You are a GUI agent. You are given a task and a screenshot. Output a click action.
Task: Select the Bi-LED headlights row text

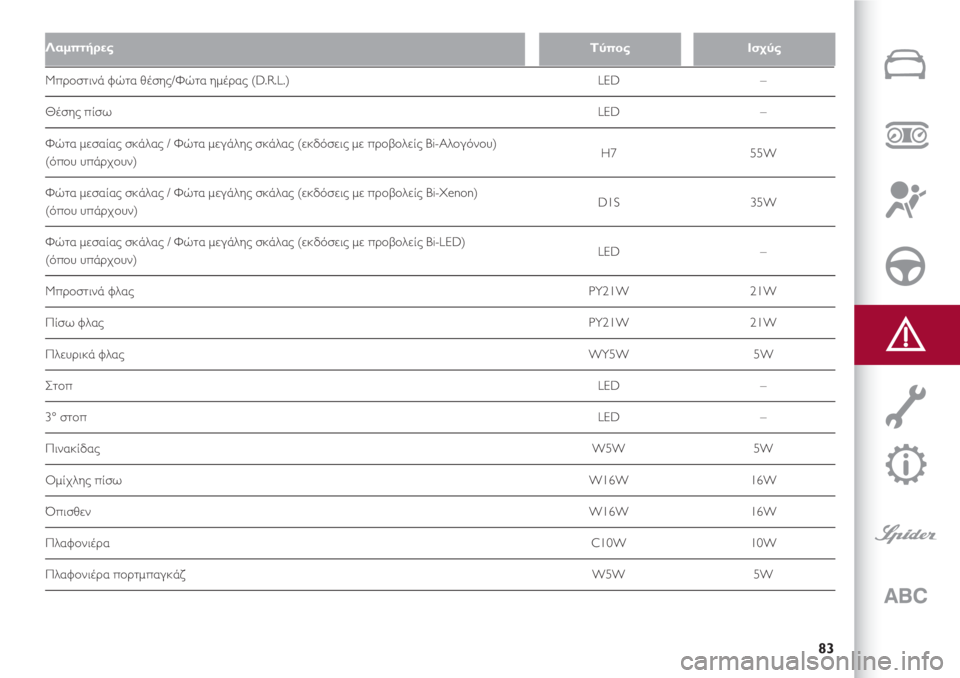[x=255, y=250]
